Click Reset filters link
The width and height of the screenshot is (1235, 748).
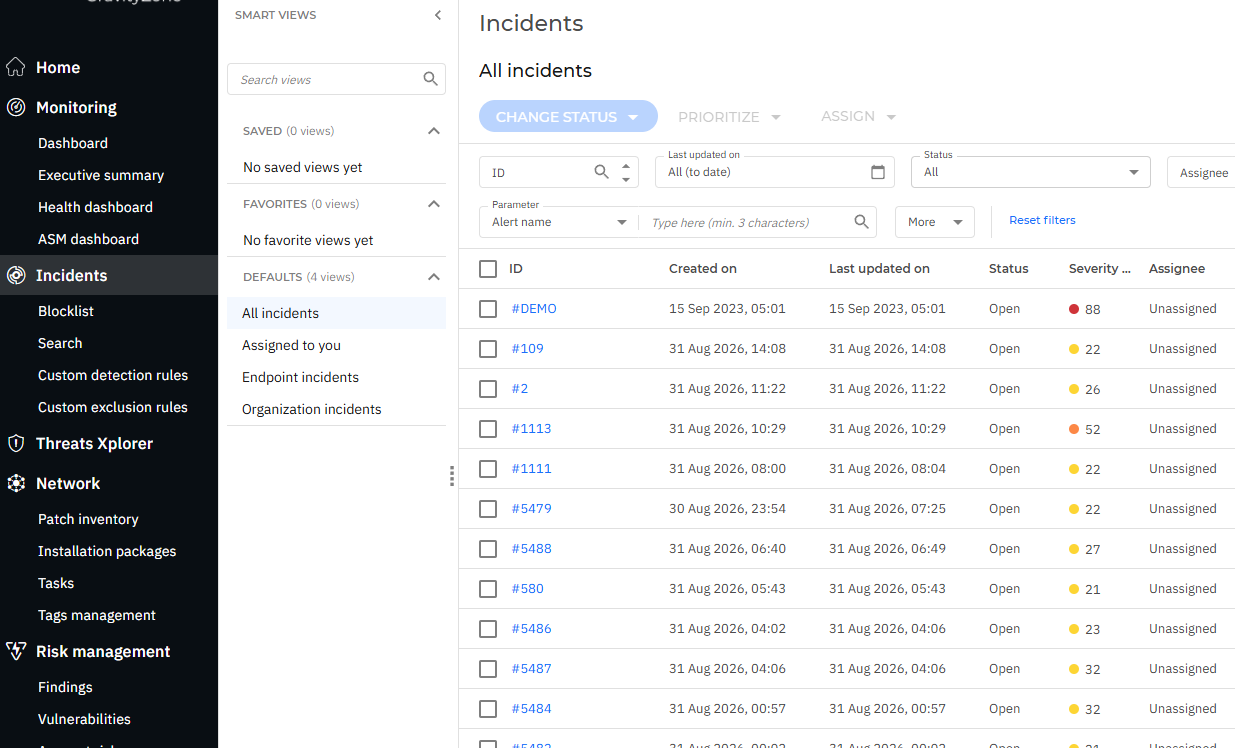[1042, 220]
